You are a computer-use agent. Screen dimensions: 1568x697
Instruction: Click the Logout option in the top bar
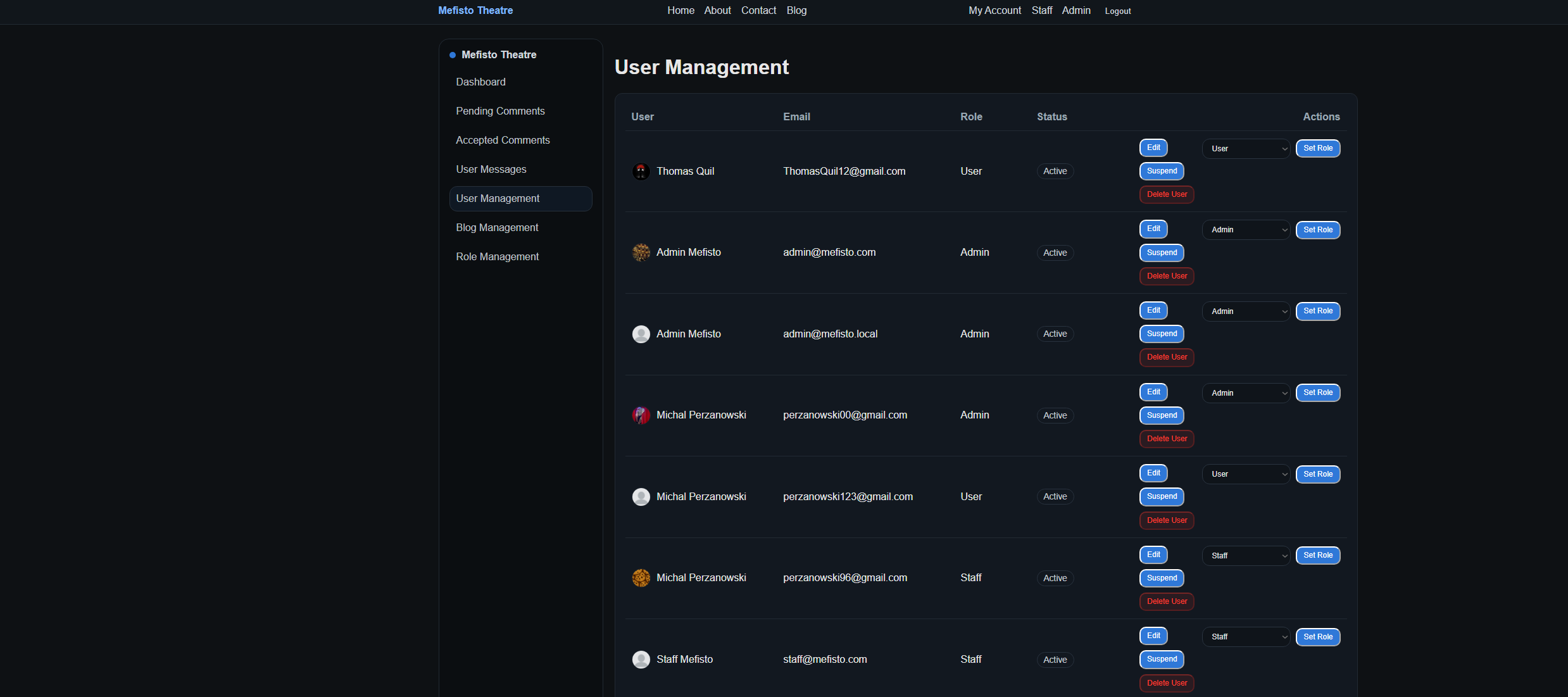tap(1118, 11)
